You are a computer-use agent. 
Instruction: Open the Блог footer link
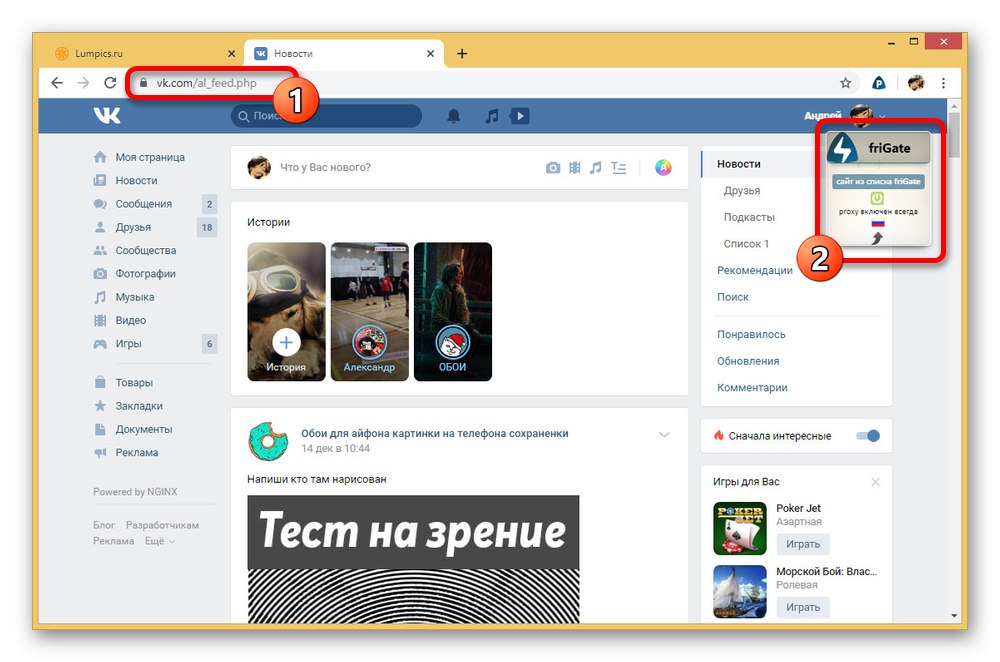tap(104, 526)
